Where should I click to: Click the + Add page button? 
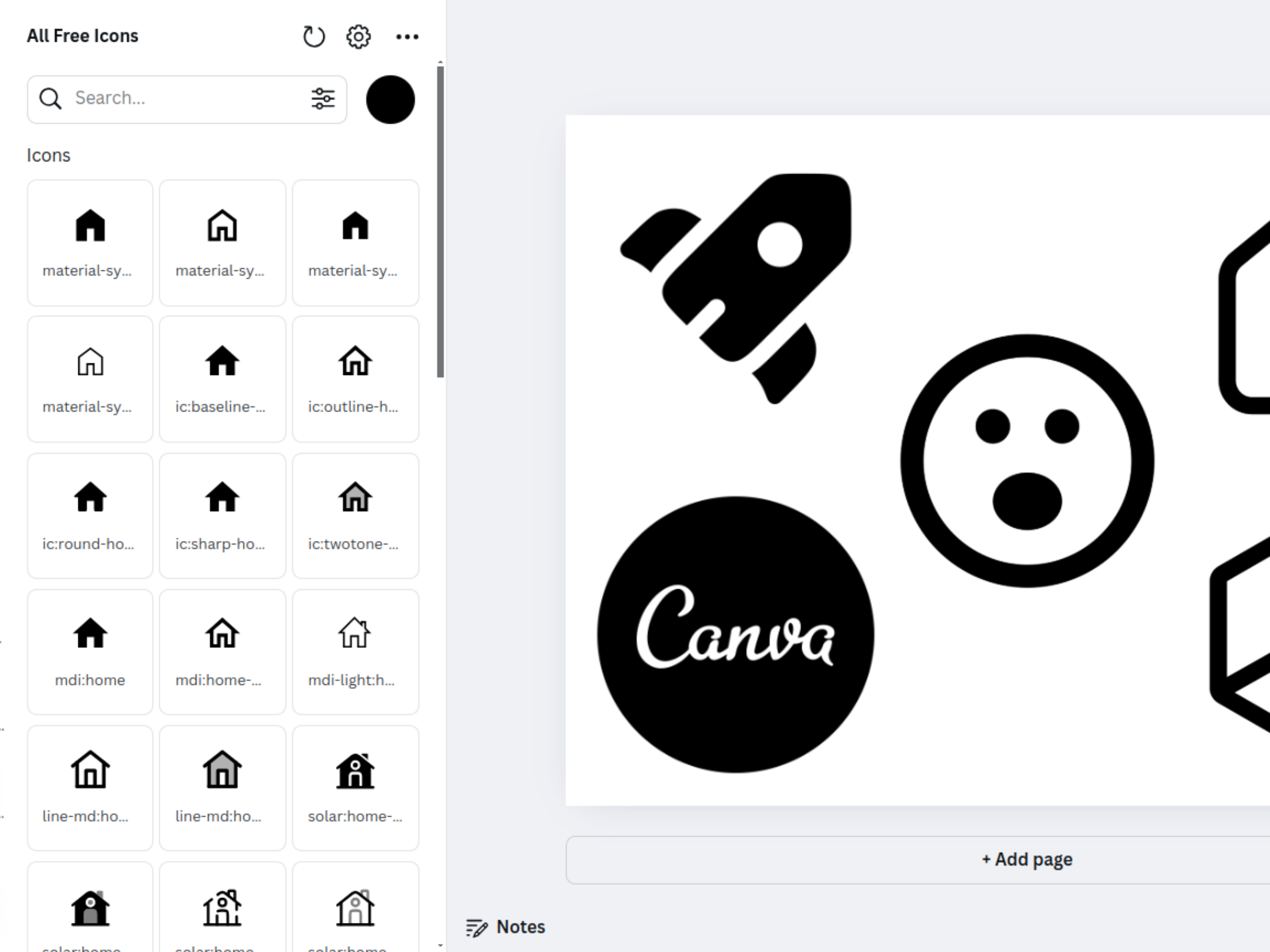point(1027,859)
